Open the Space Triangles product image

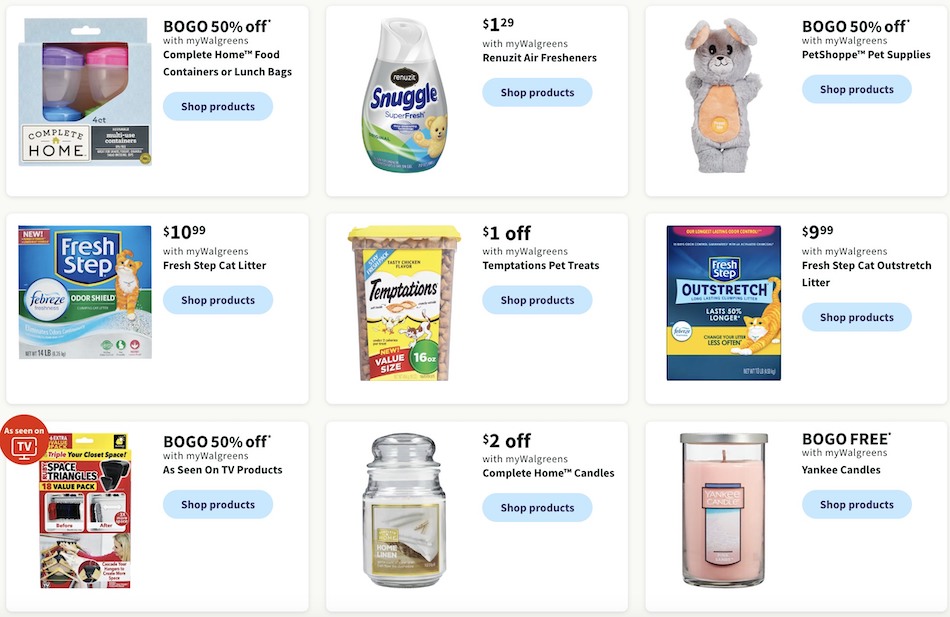coord(85,511)
